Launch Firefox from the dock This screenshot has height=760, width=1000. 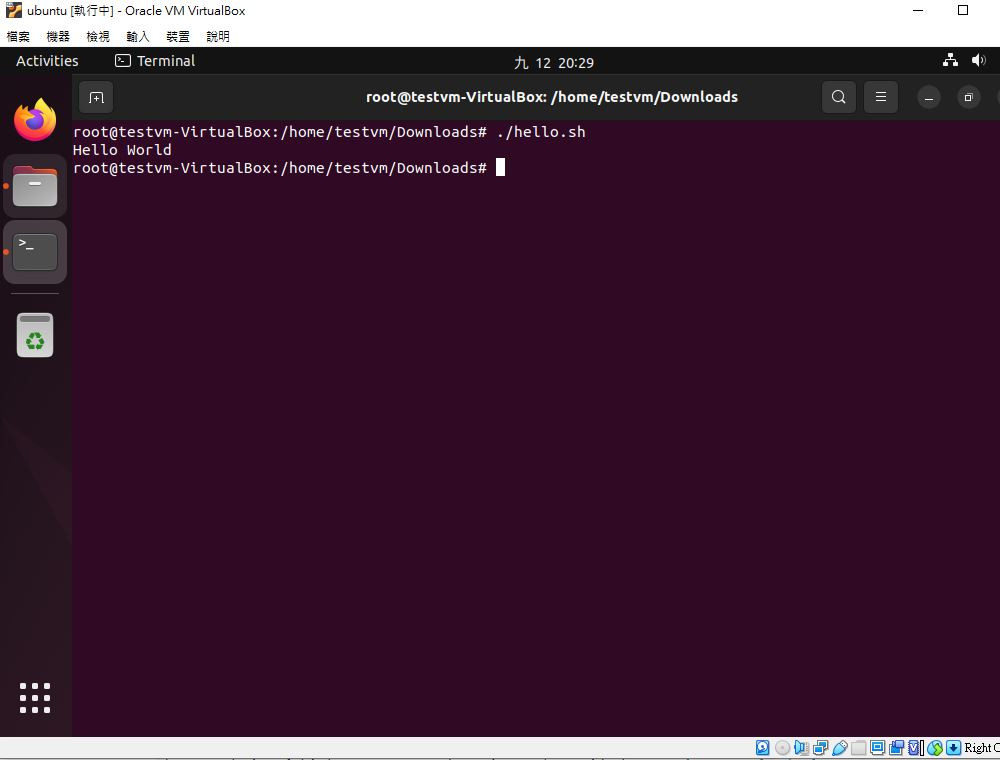35,120
